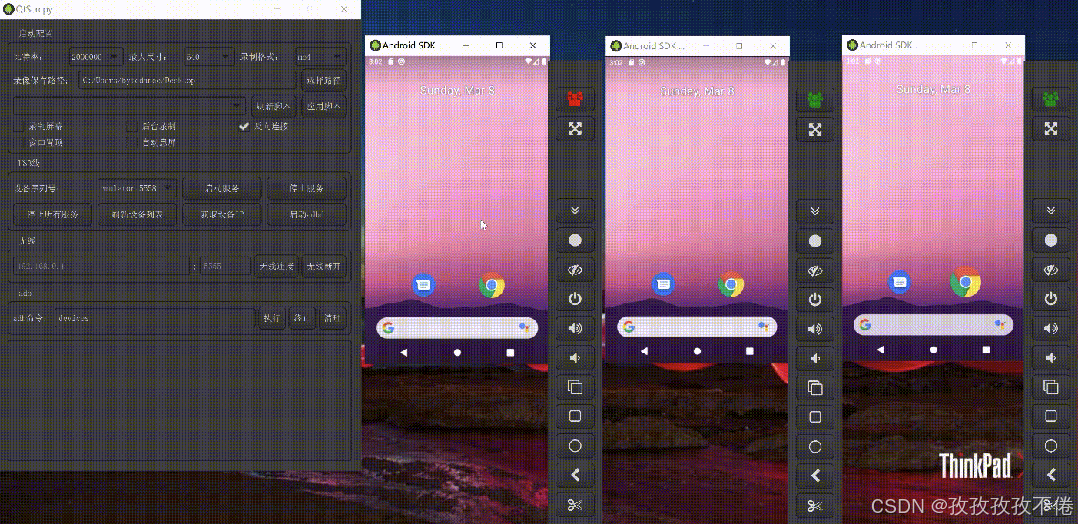Click red gamepad icon in first emulator toolbar

pyautogui.click(x=575, y=98)
